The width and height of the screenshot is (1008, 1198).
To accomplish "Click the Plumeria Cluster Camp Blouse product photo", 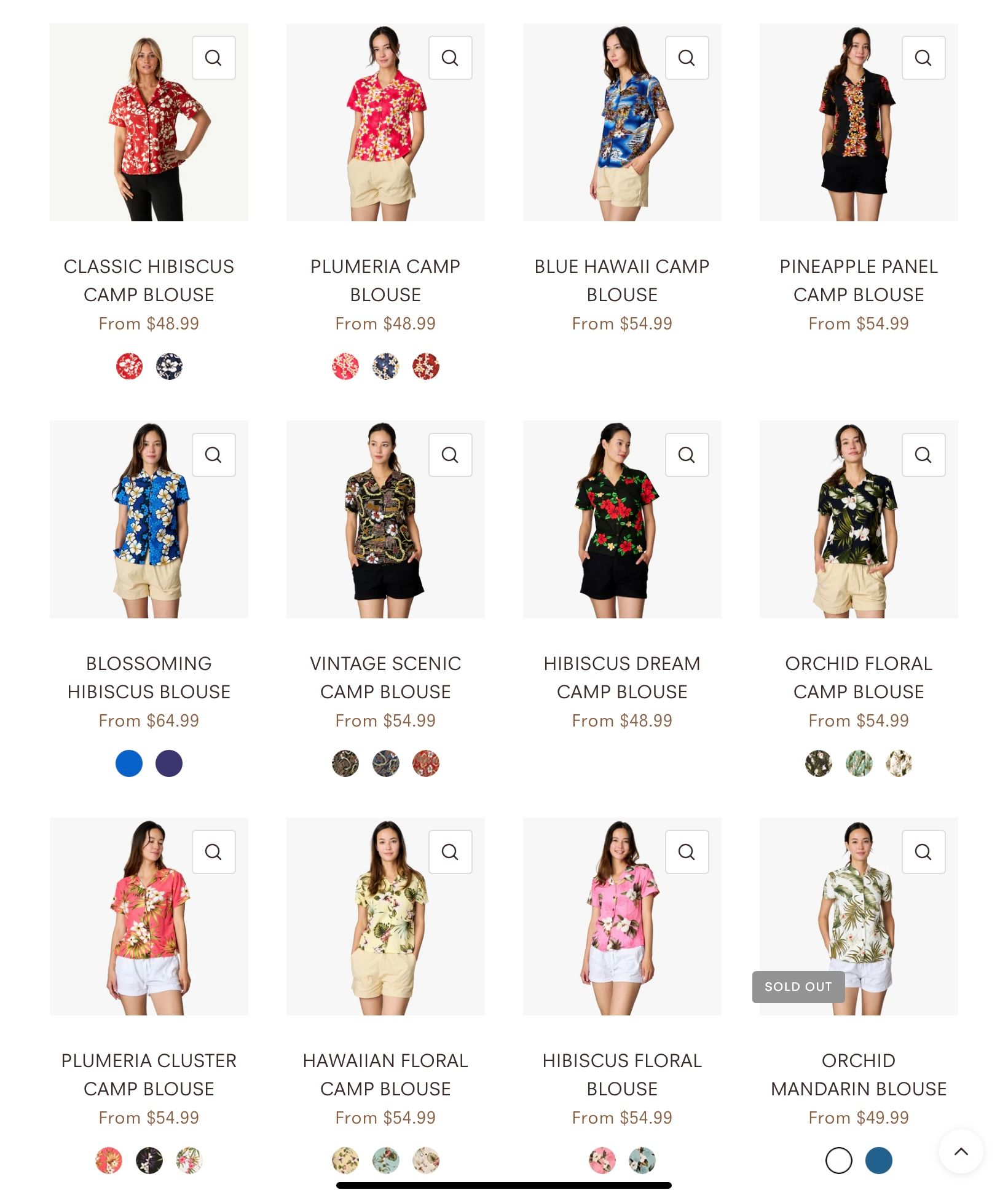I will 149,916.
